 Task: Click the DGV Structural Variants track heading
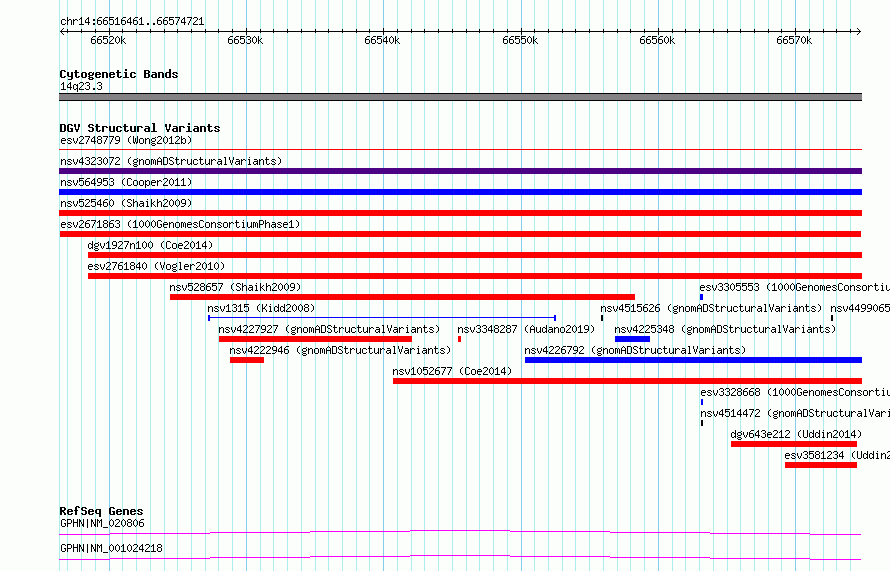click(x=140, y=128)
